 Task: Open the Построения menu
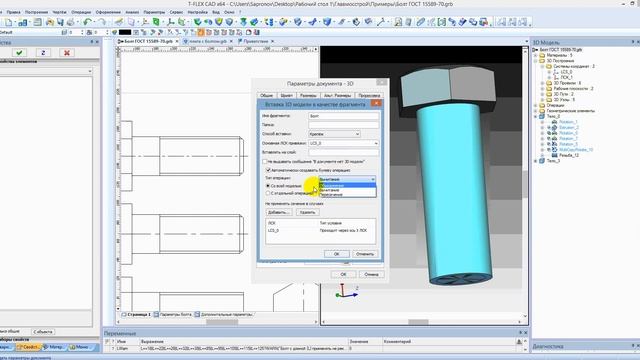click(x=36, y=12)
